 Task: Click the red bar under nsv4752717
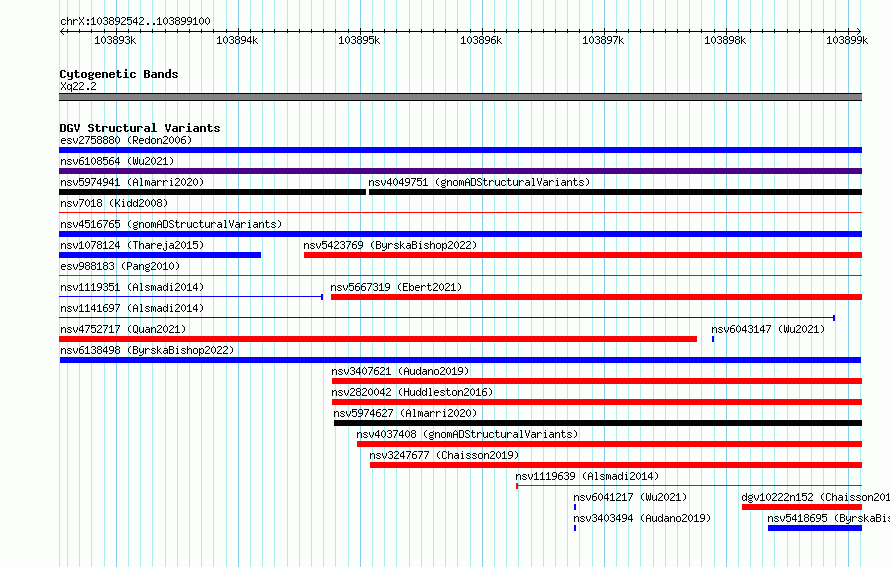click(378, 339)
